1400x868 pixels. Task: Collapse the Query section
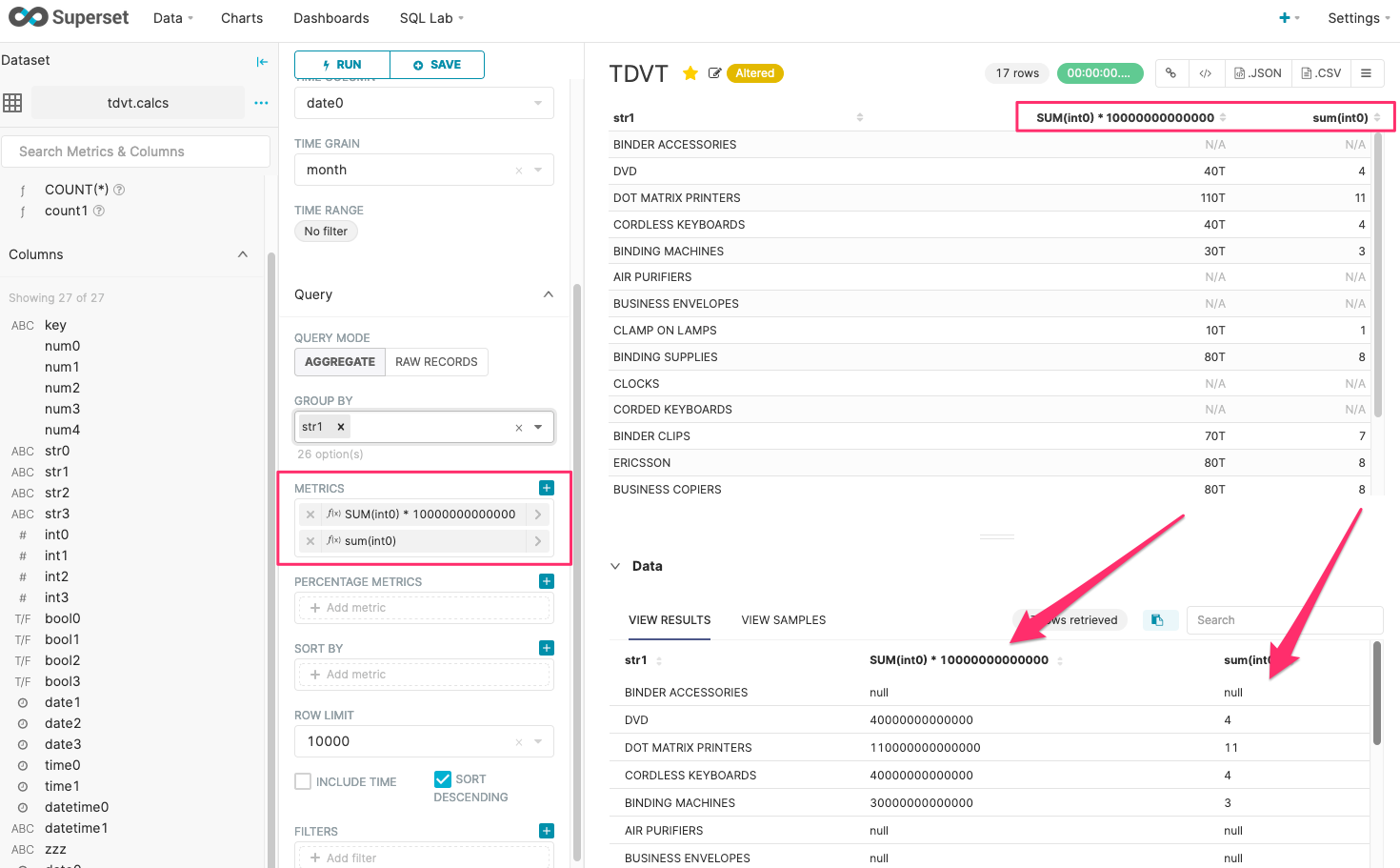pyautogui.click(x=549, y=294)
